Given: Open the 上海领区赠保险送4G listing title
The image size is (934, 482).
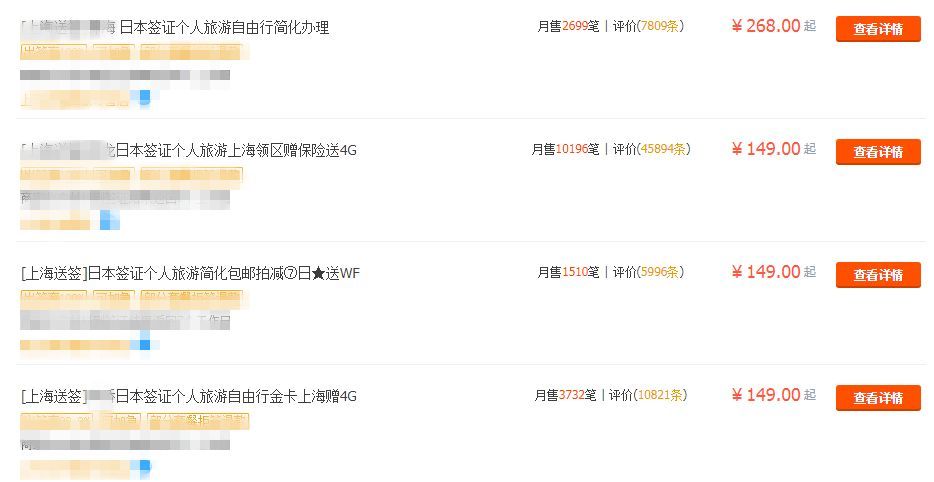Looking at the screenshot, I should (x=188, y=150).
